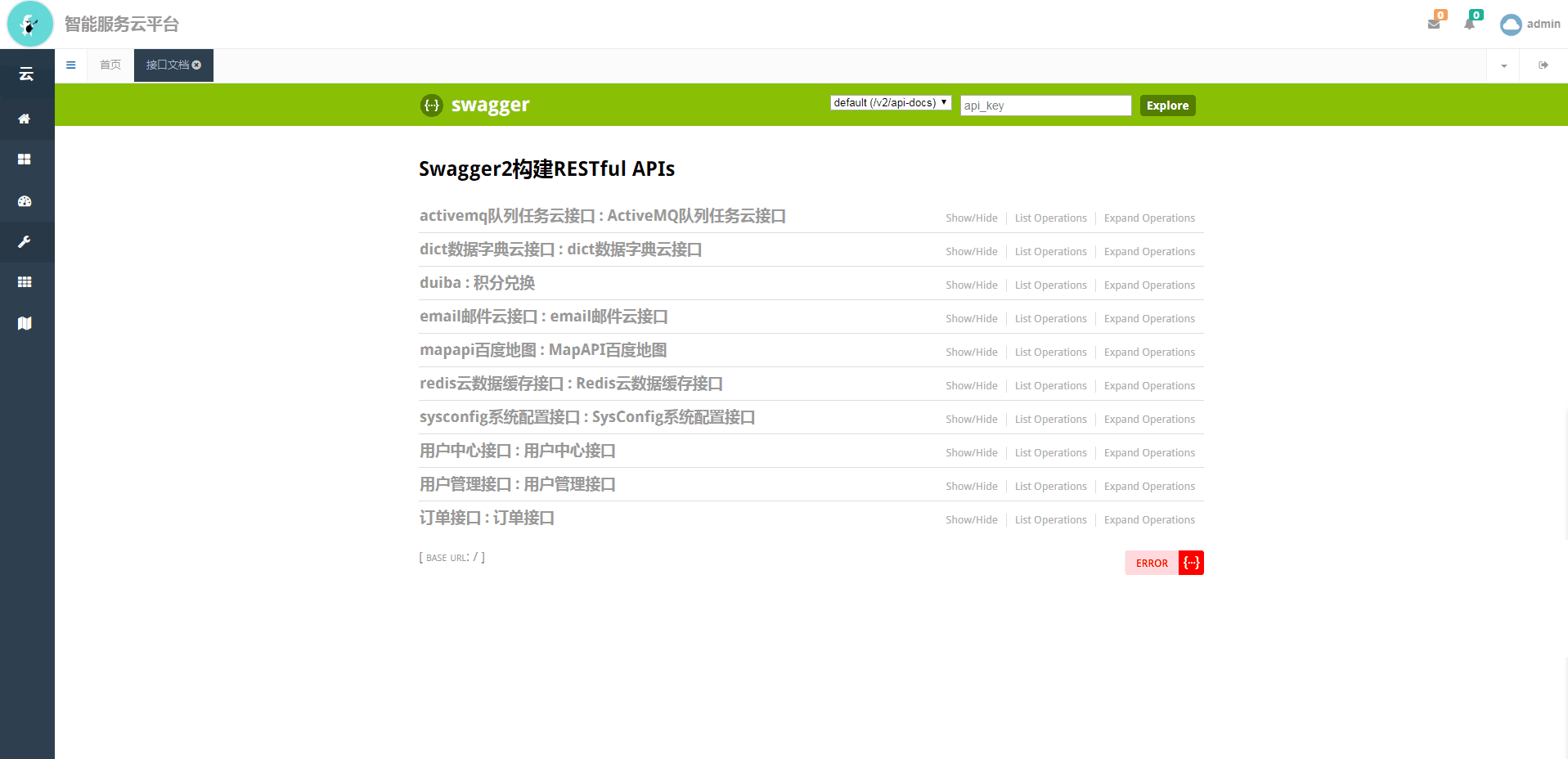Screen dimensions: 1568x759
Task: Click the logout arrow icon
Action: pos(1543,65)
